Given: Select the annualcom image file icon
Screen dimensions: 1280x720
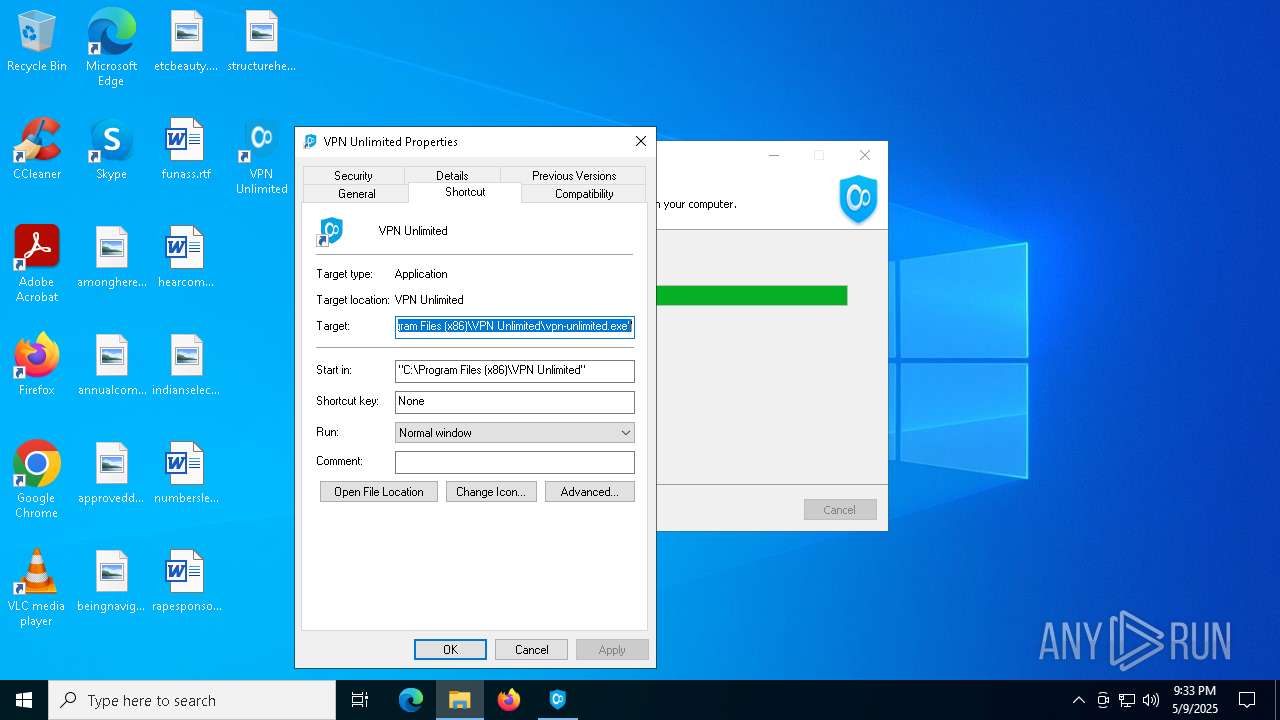Looking at the screenshot, I should [x=111, y=366].
